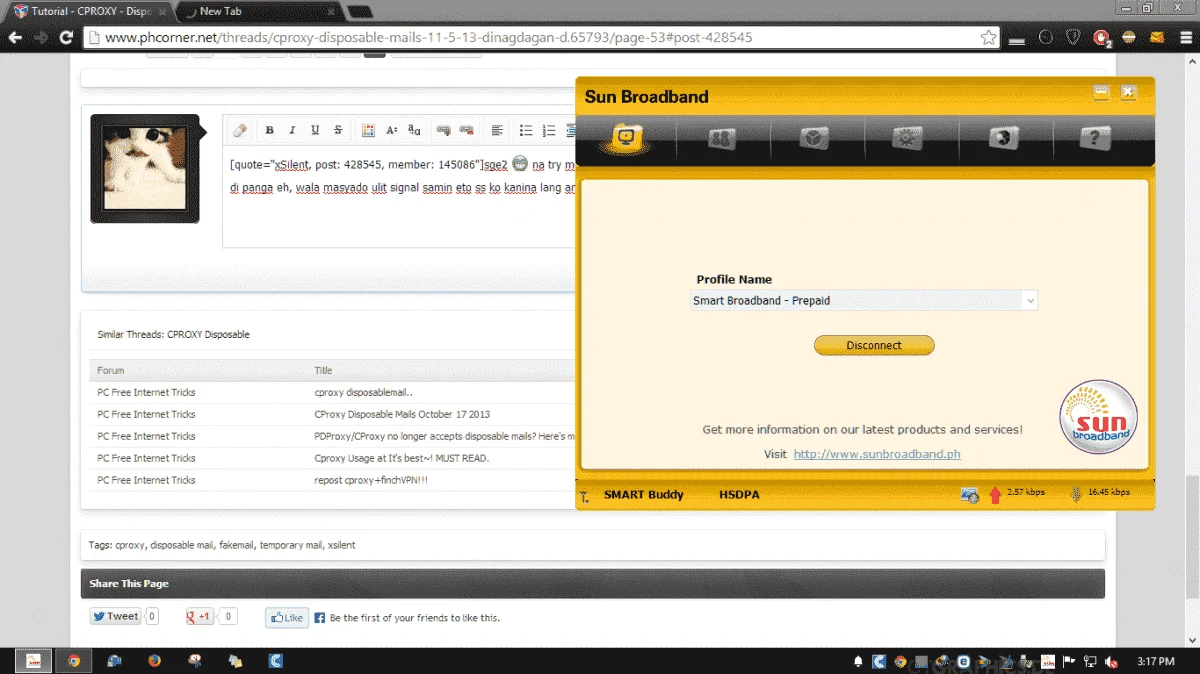The height and width of the screenshot is (674, 1200).
Task: Open the font family dropdown in editor
Action: click(414, 130)
